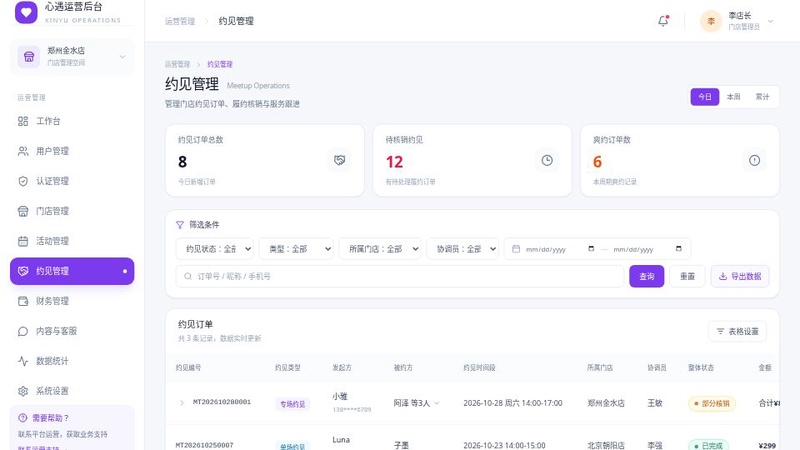Switch statistics to 累计
The height and width of the screenshot is (450, 800).
point(762,97)
